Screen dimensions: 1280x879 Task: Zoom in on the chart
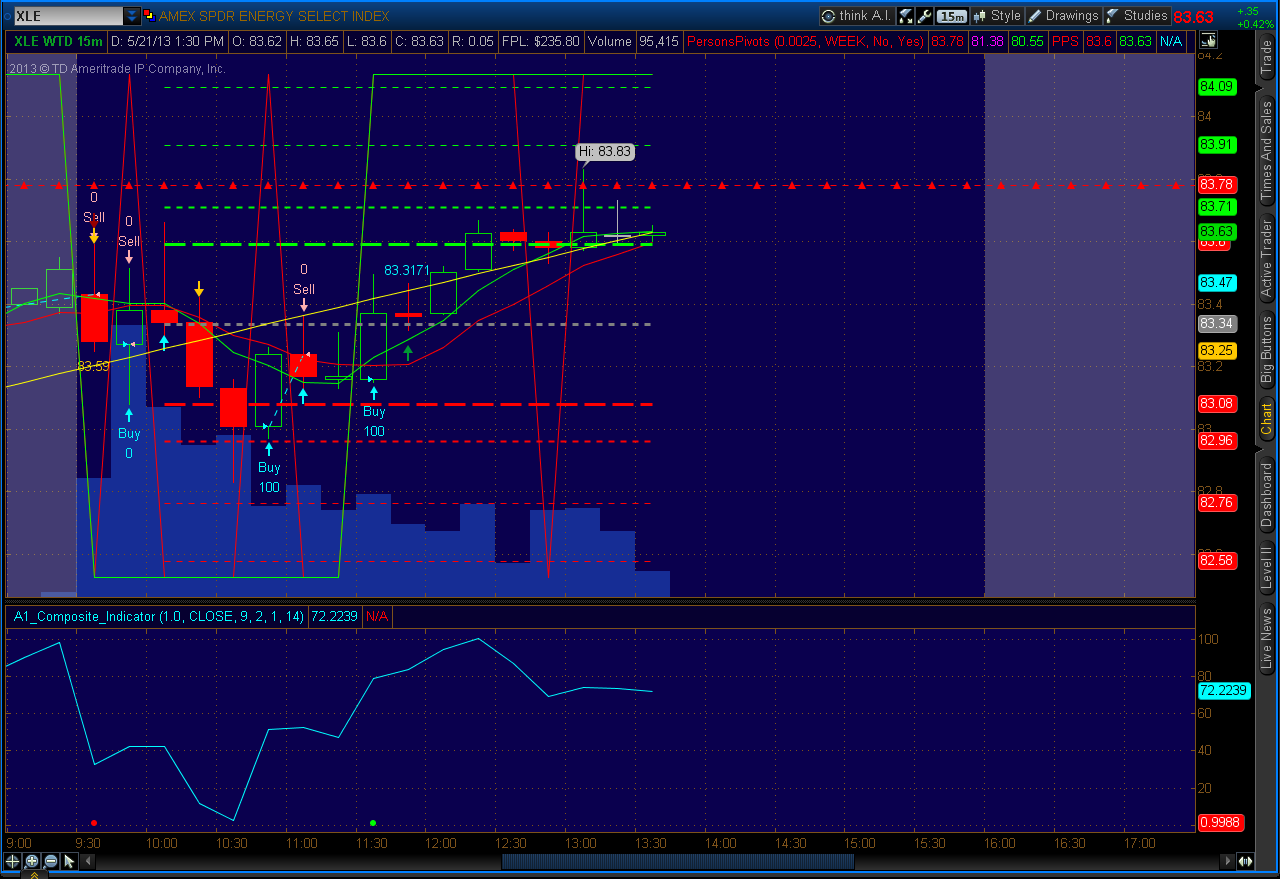point(32,861)
